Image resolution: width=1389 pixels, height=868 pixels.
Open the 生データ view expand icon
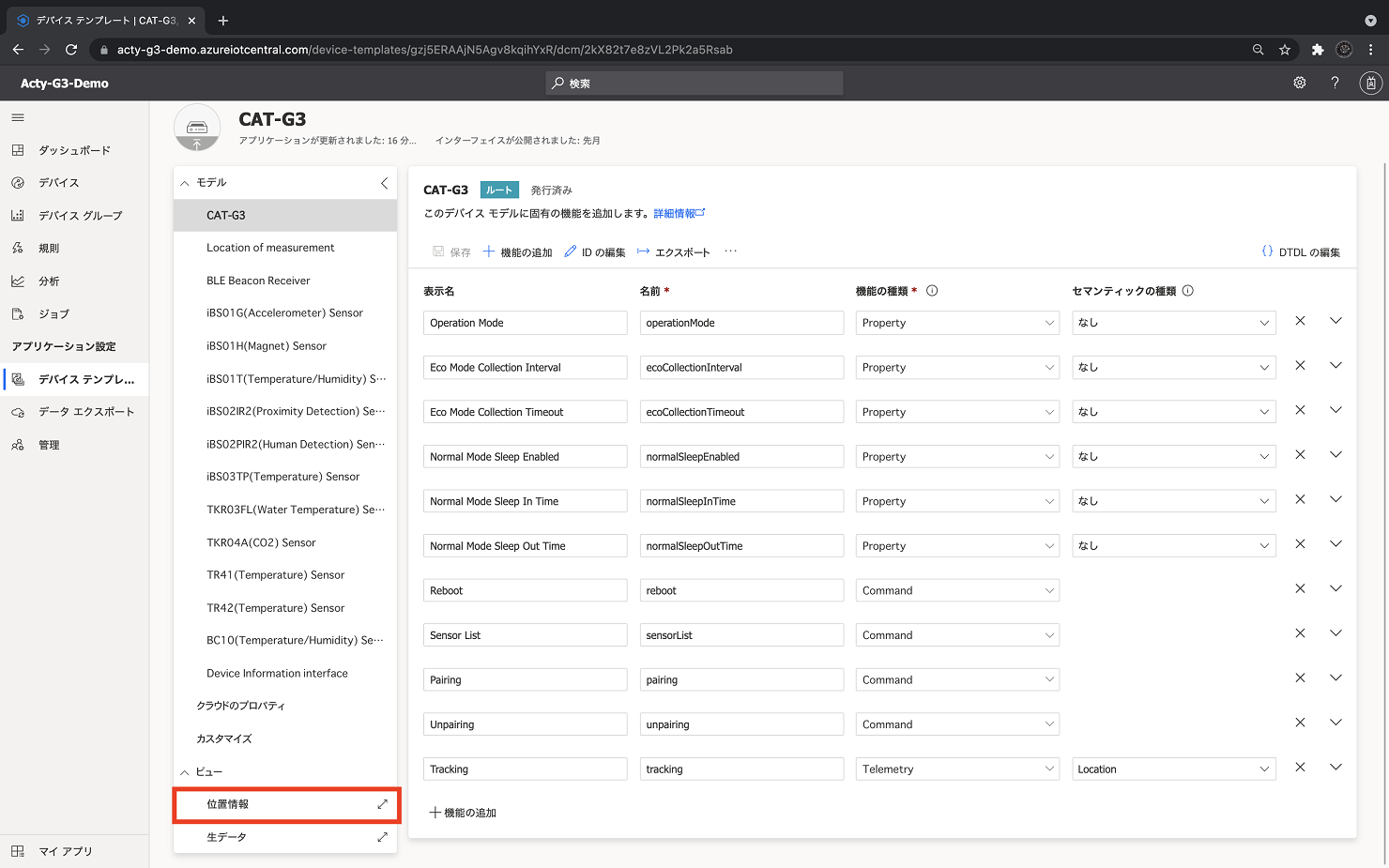pyautogui.click(x=382, y=837)
